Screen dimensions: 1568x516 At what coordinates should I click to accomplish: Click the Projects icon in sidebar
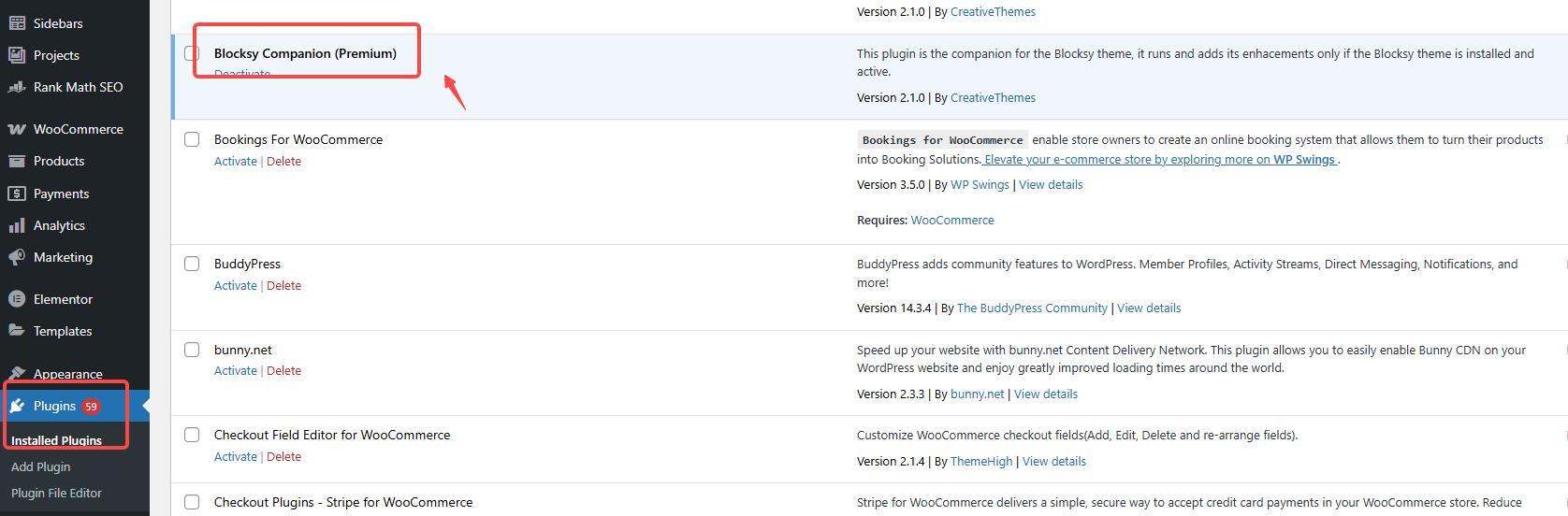(x=17, y=55)
